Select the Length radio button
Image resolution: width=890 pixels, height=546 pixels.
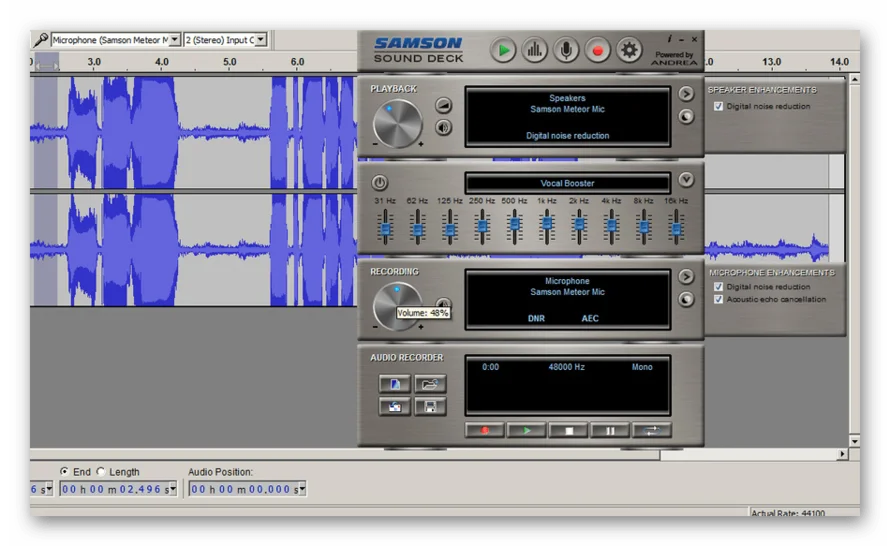coord(100,471)
